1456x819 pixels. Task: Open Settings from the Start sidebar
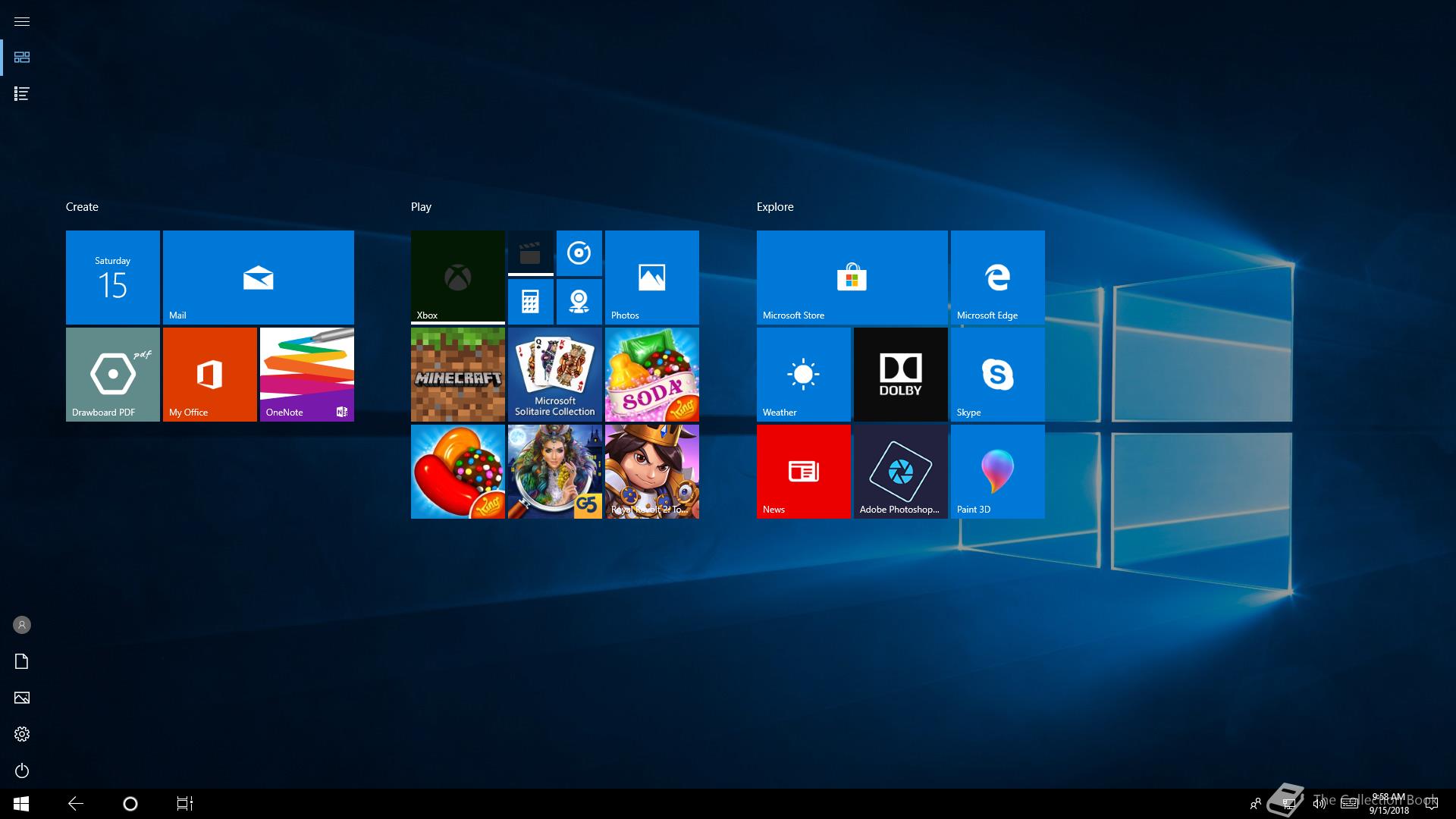point(22,734)
